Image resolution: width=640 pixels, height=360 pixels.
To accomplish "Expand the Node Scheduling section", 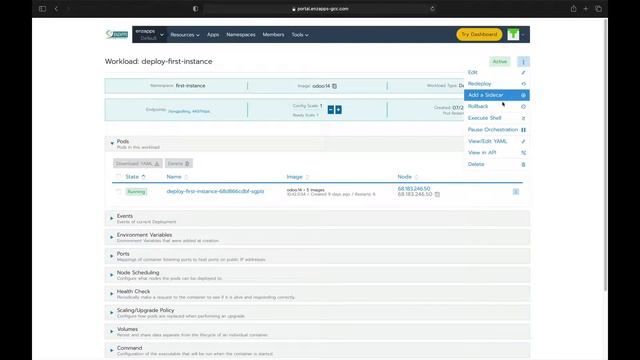I will click(111, 275).
